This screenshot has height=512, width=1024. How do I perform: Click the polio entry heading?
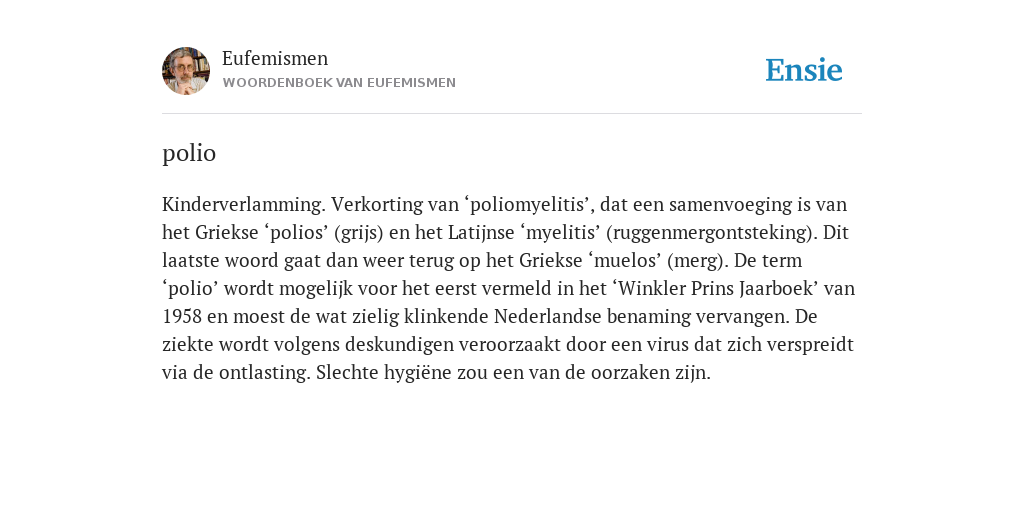click(189, 153)
